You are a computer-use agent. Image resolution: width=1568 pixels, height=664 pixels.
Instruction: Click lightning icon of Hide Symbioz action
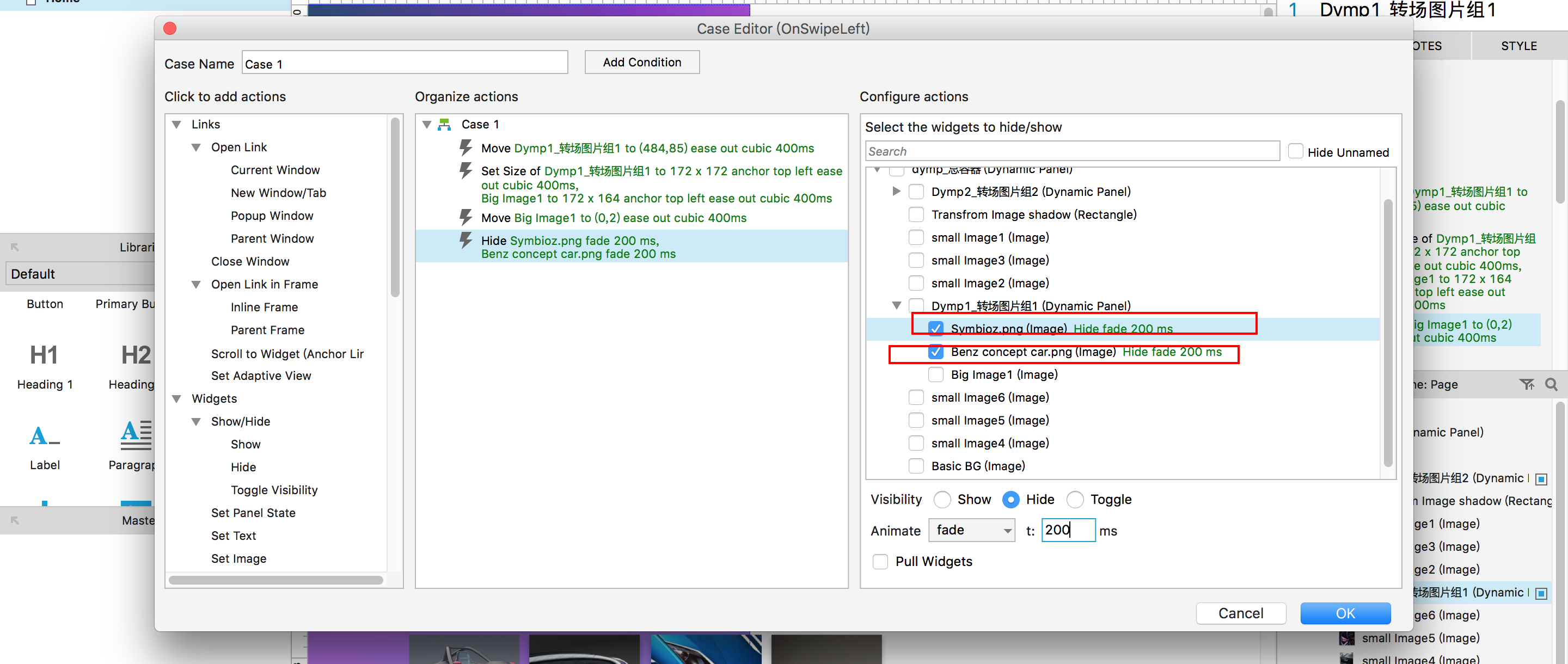point(465,241)
